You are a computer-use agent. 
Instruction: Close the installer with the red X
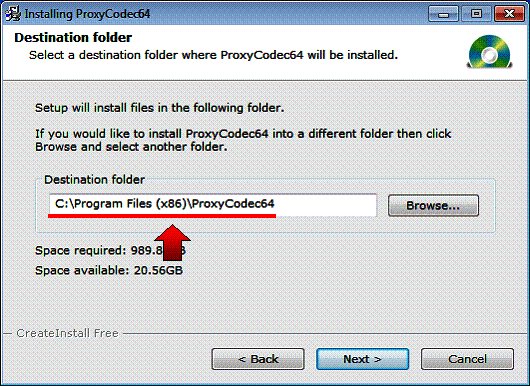[509, 14]
